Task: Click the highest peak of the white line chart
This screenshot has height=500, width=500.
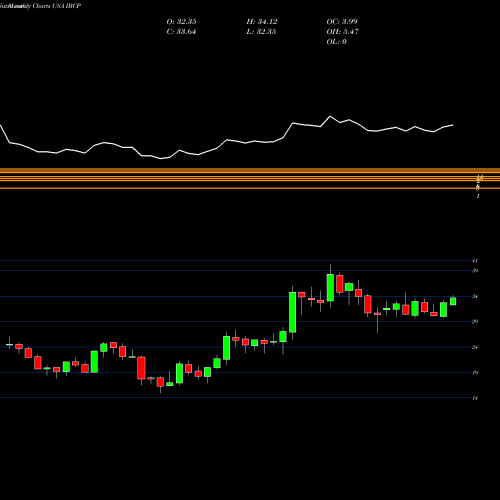Action: pyautogui.click(x=330, y=116)
